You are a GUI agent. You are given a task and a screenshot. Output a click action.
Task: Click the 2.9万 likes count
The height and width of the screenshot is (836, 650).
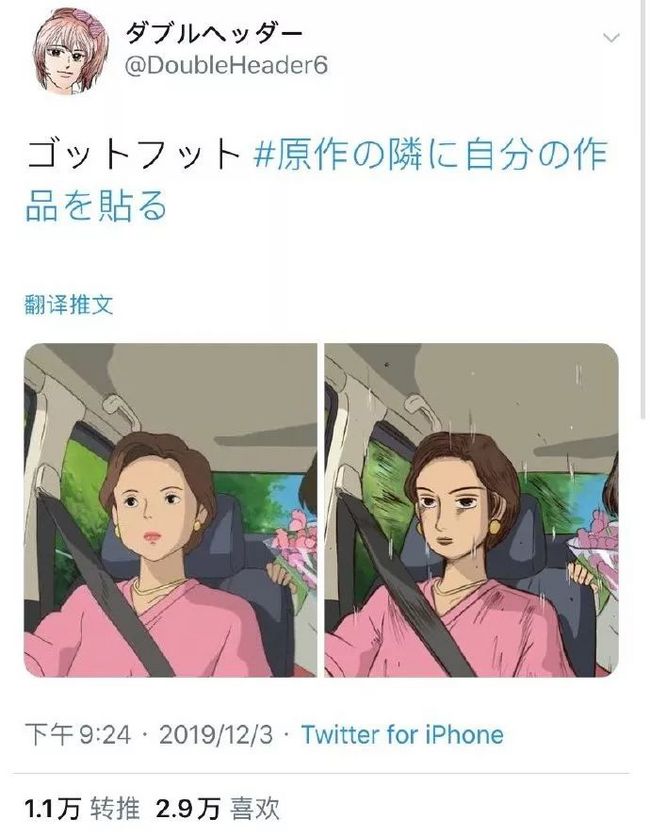point(188,809)
